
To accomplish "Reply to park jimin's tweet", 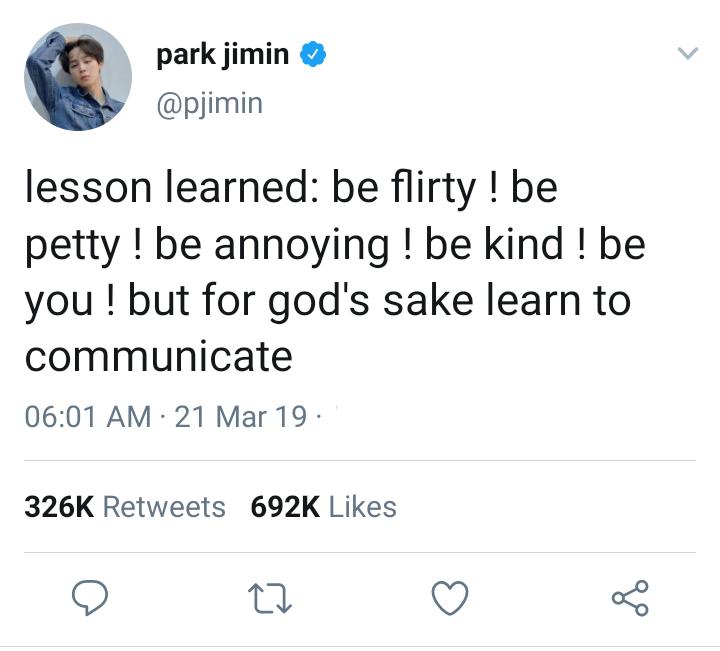I will (90, 597).
